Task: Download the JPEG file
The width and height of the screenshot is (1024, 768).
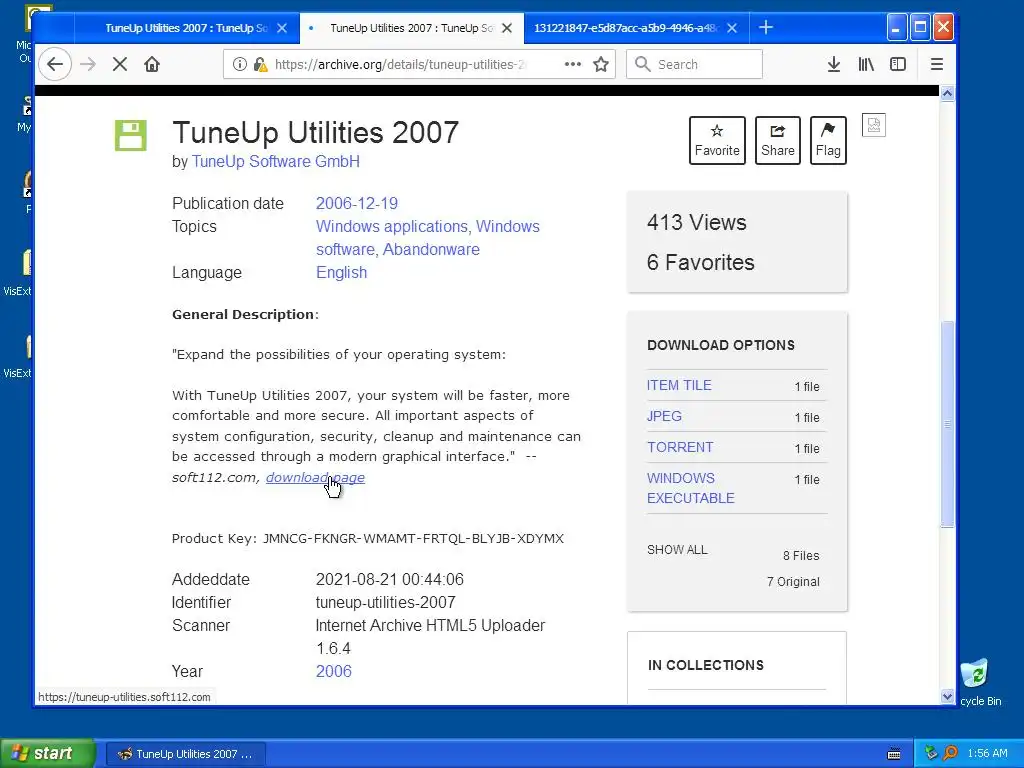Action: point(664,416)
